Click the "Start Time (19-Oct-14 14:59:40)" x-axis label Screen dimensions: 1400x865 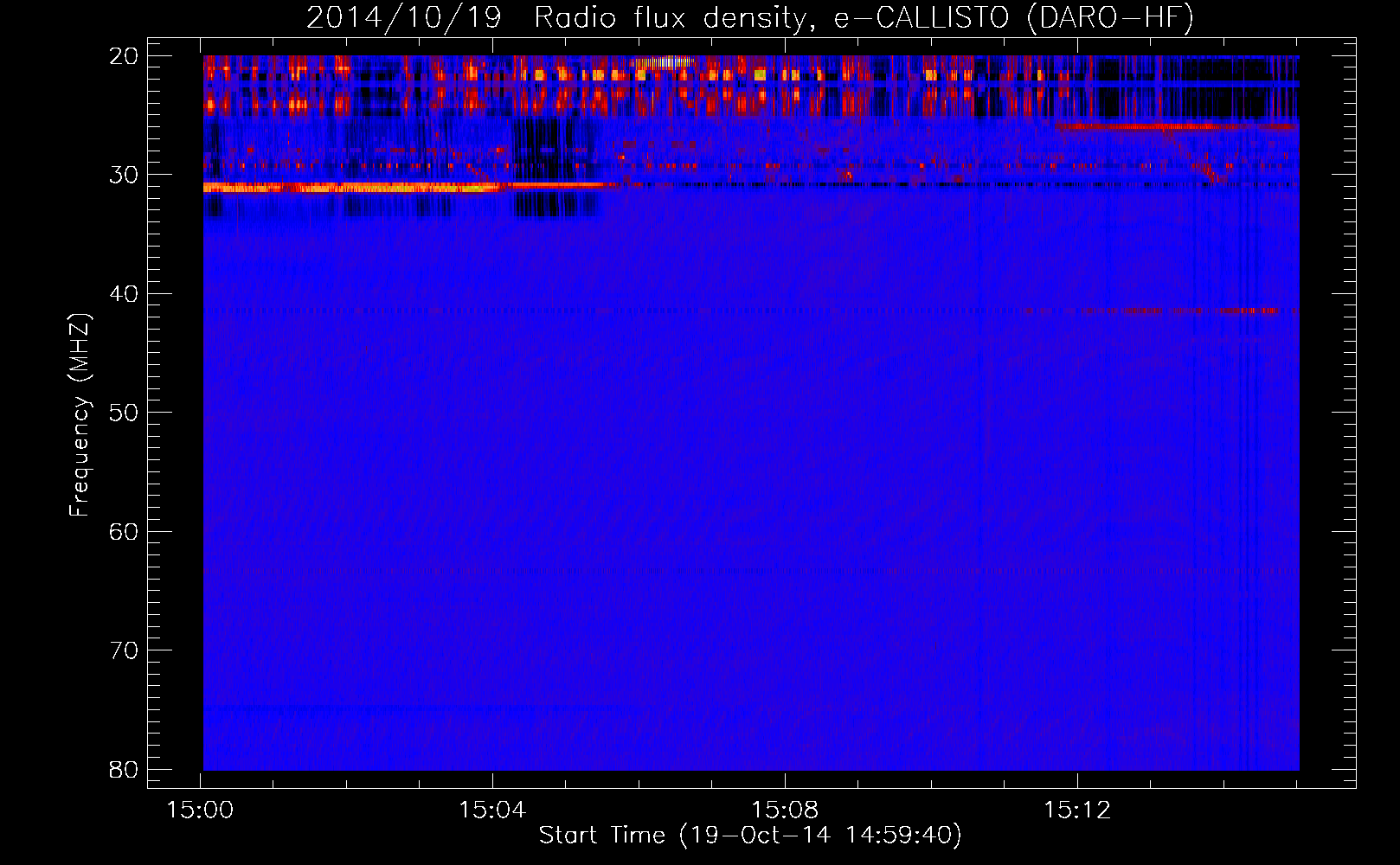pyautogui.click(x=750, y=836)
